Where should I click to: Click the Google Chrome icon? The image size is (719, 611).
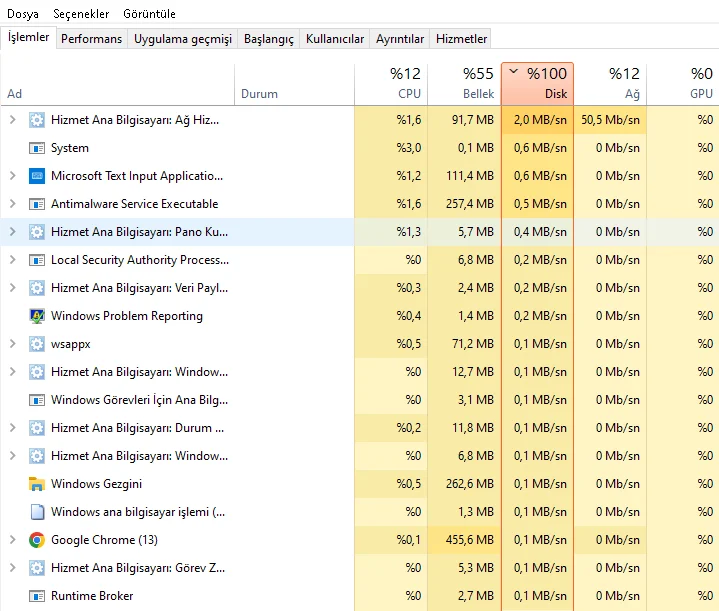click(37, 540)
